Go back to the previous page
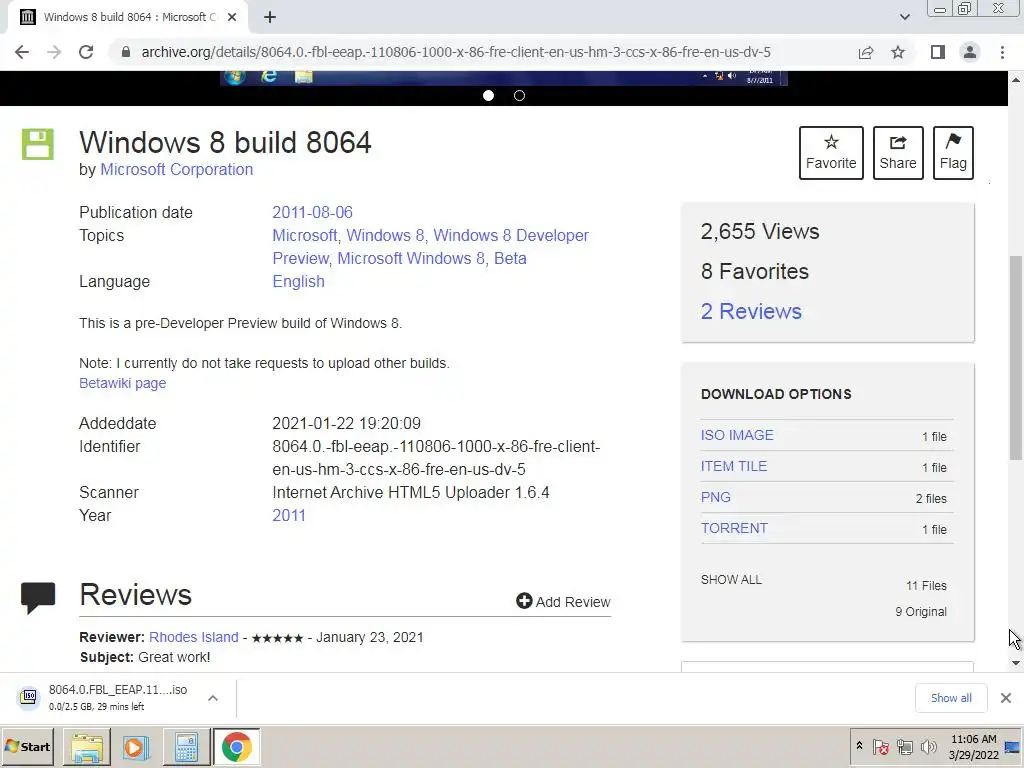 (x=22, y=52)
